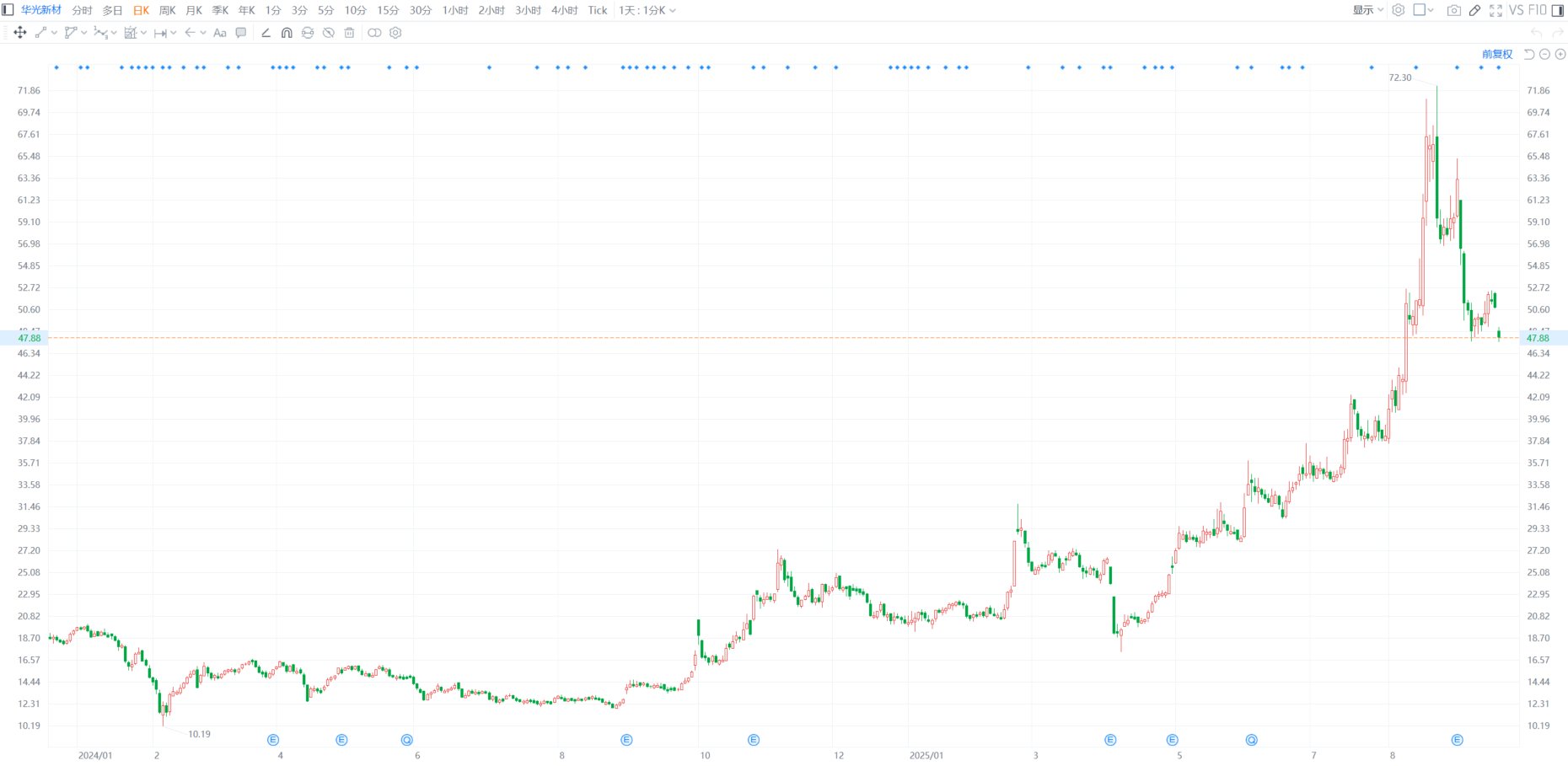Toggle the left sidebar panel
The height and width of the screenshot is (766, 1568).
8,10
